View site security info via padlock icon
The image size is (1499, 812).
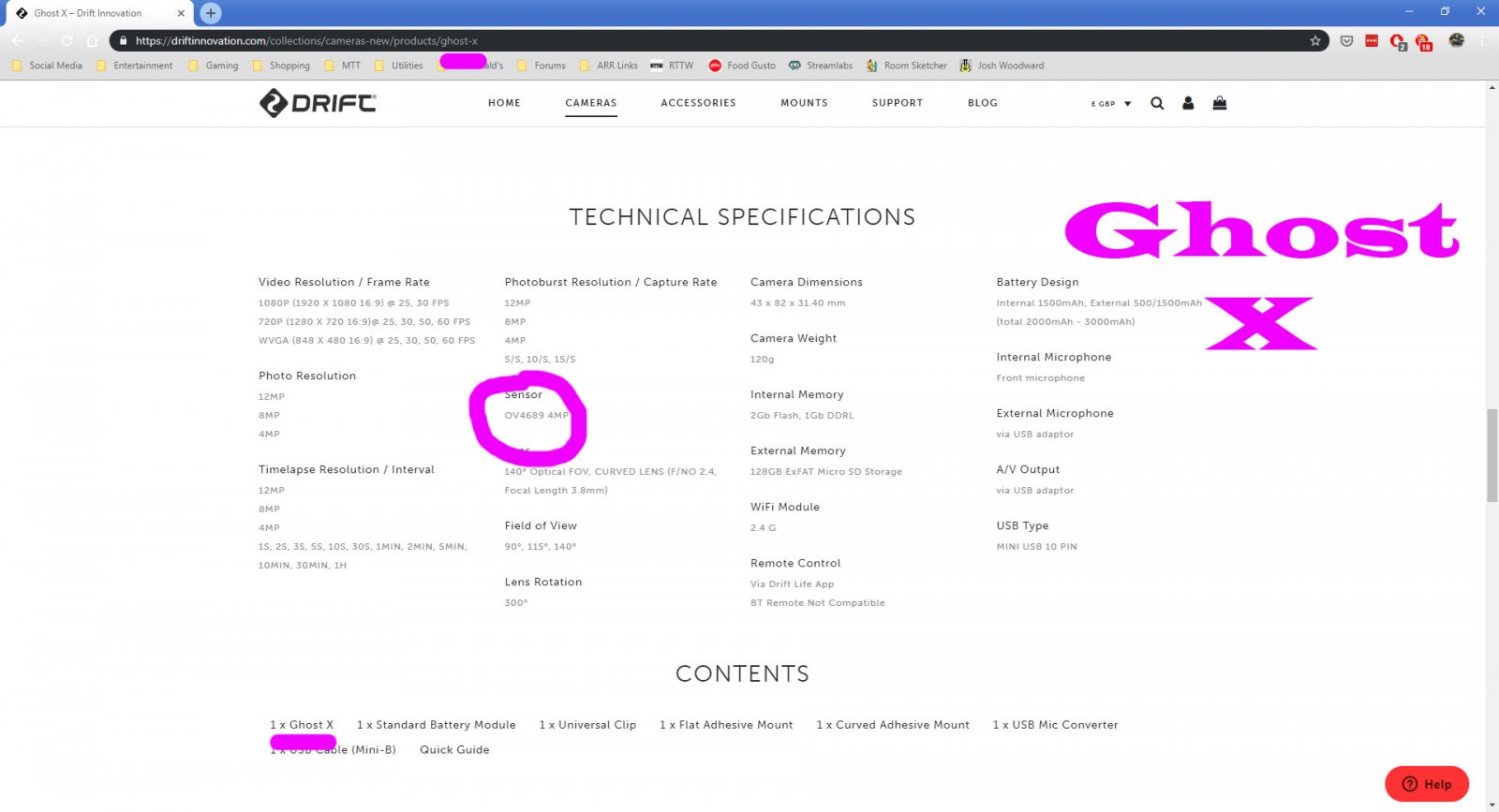tap(123, 40)
